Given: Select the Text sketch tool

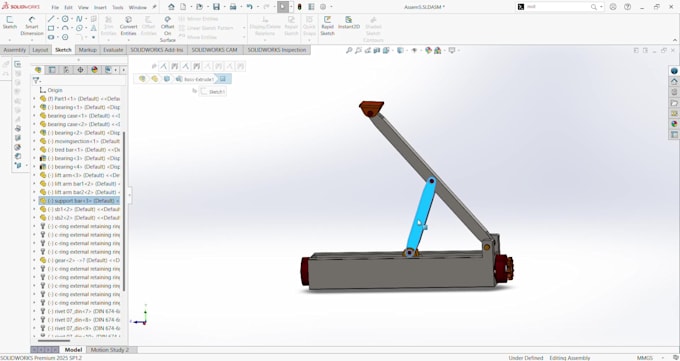Looking at the screenshot, I should (93, 28).
